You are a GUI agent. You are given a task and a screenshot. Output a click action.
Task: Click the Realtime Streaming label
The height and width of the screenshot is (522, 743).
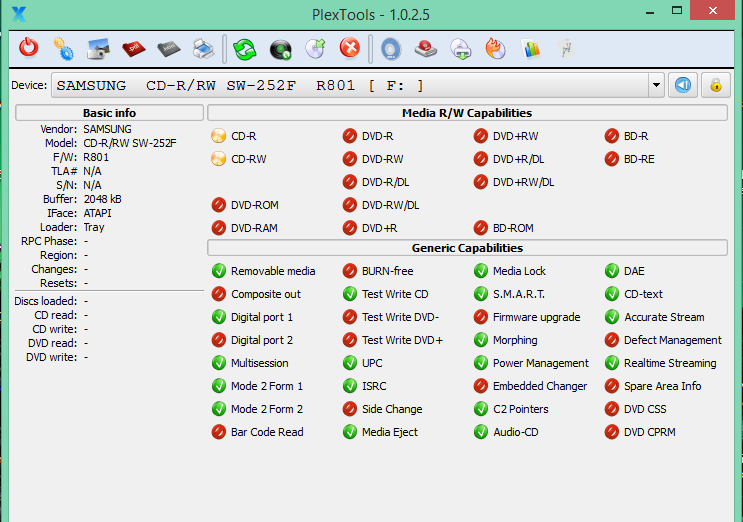670,363
